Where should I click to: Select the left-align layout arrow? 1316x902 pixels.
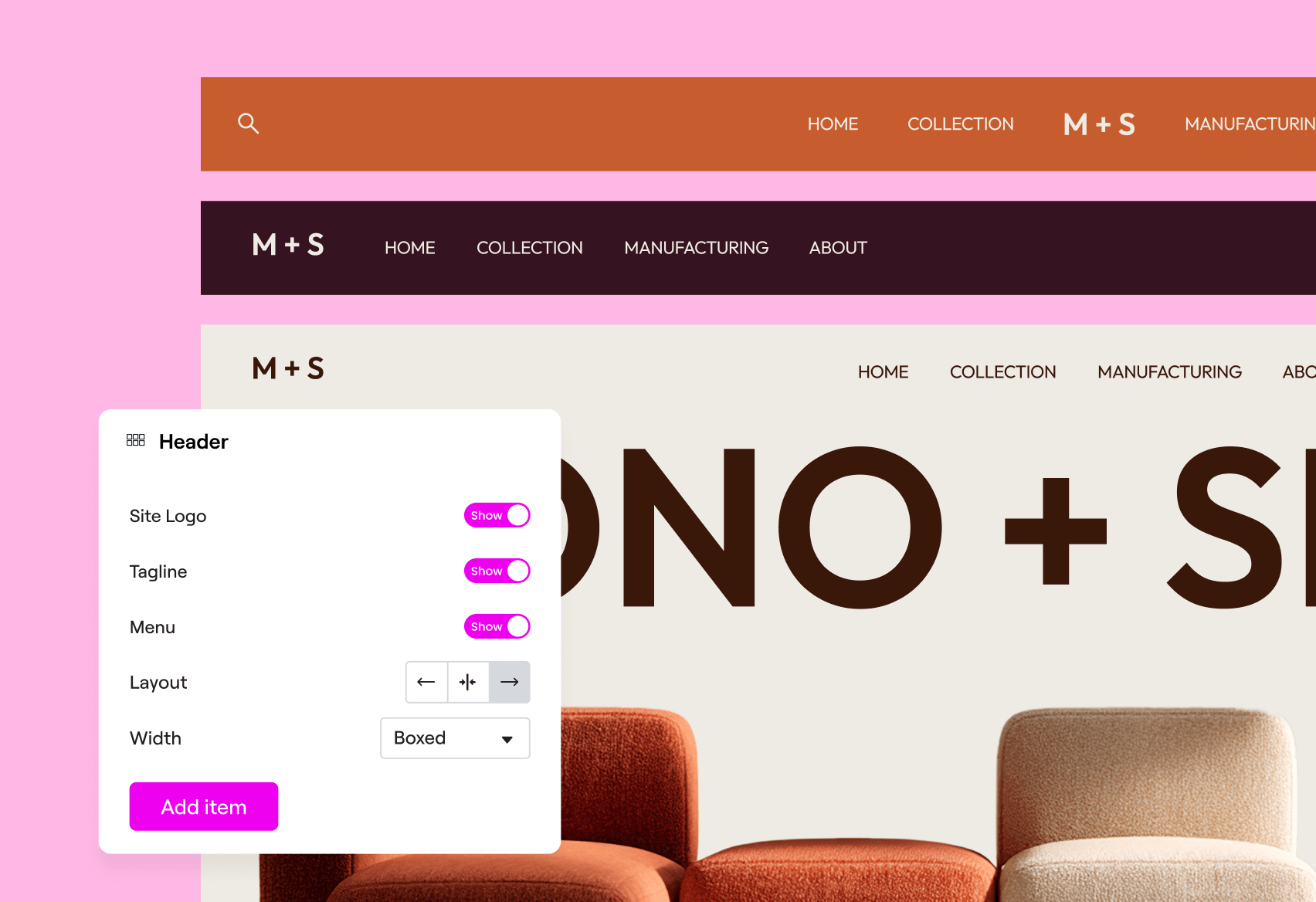(426, 682)
